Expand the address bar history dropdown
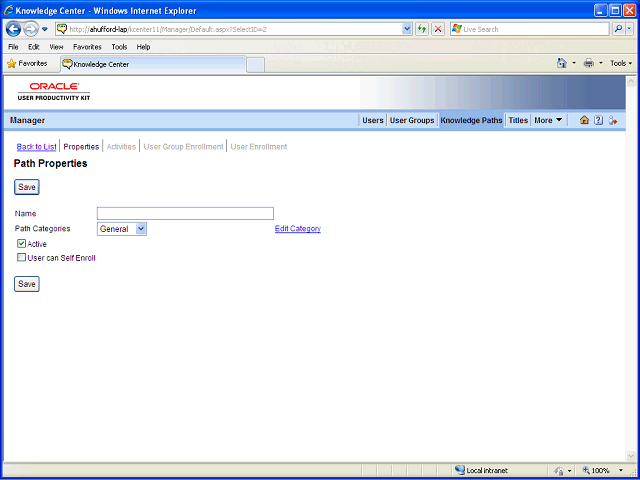 [x=407, y=29]
